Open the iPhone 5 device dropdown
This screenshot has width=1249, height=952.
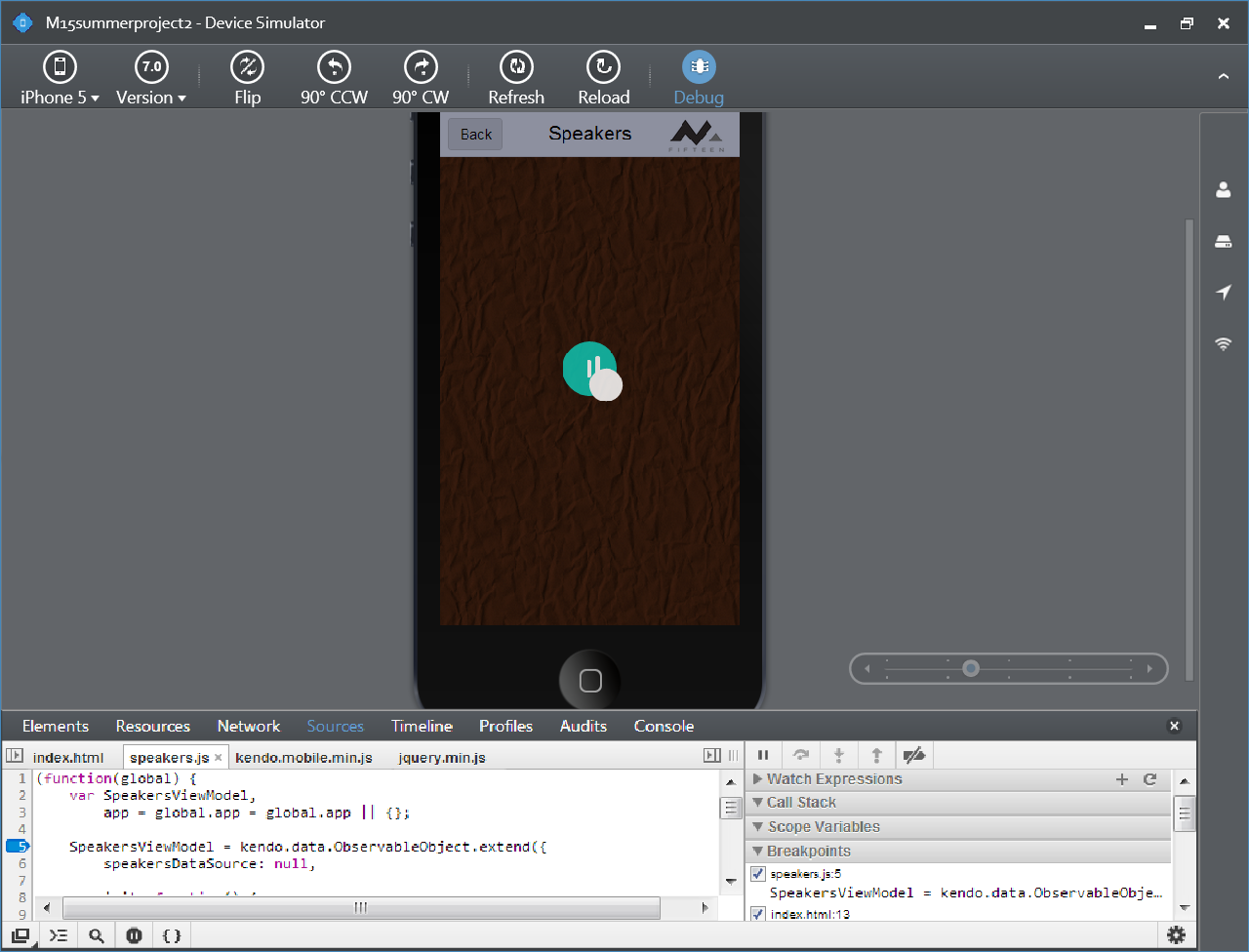[x=60, y=78]
